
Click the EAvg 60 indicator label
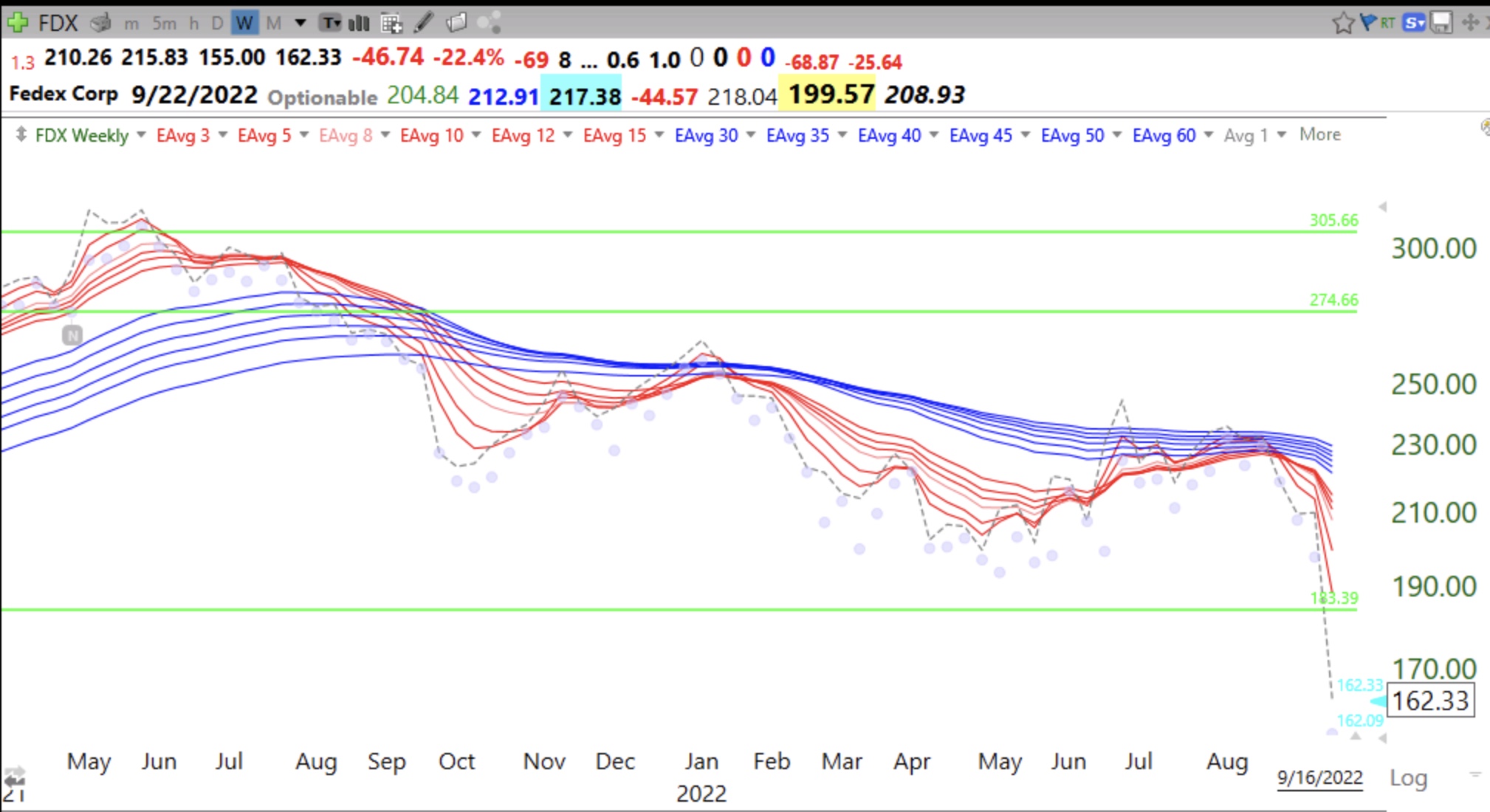tap(1164, 136)
